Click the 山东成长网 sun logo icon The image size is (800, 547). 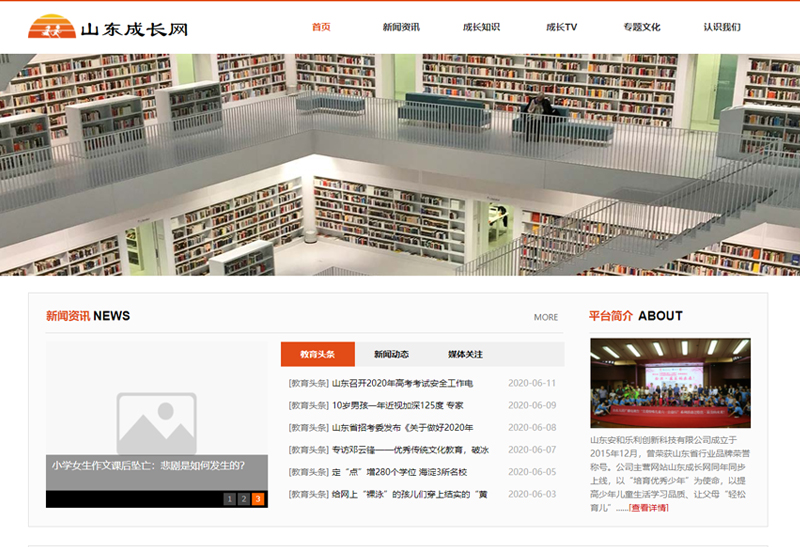(52, 27)
